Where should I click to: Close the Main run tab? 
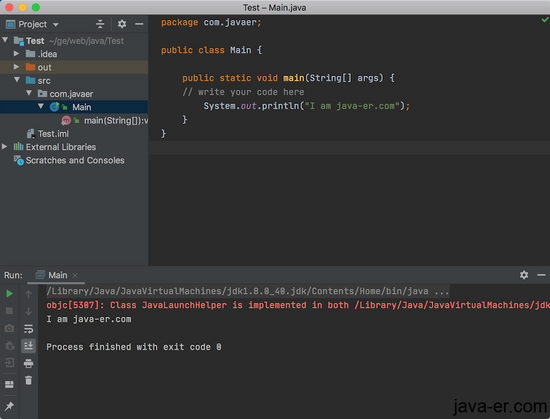pyautogui.click(x=75, y=276)
